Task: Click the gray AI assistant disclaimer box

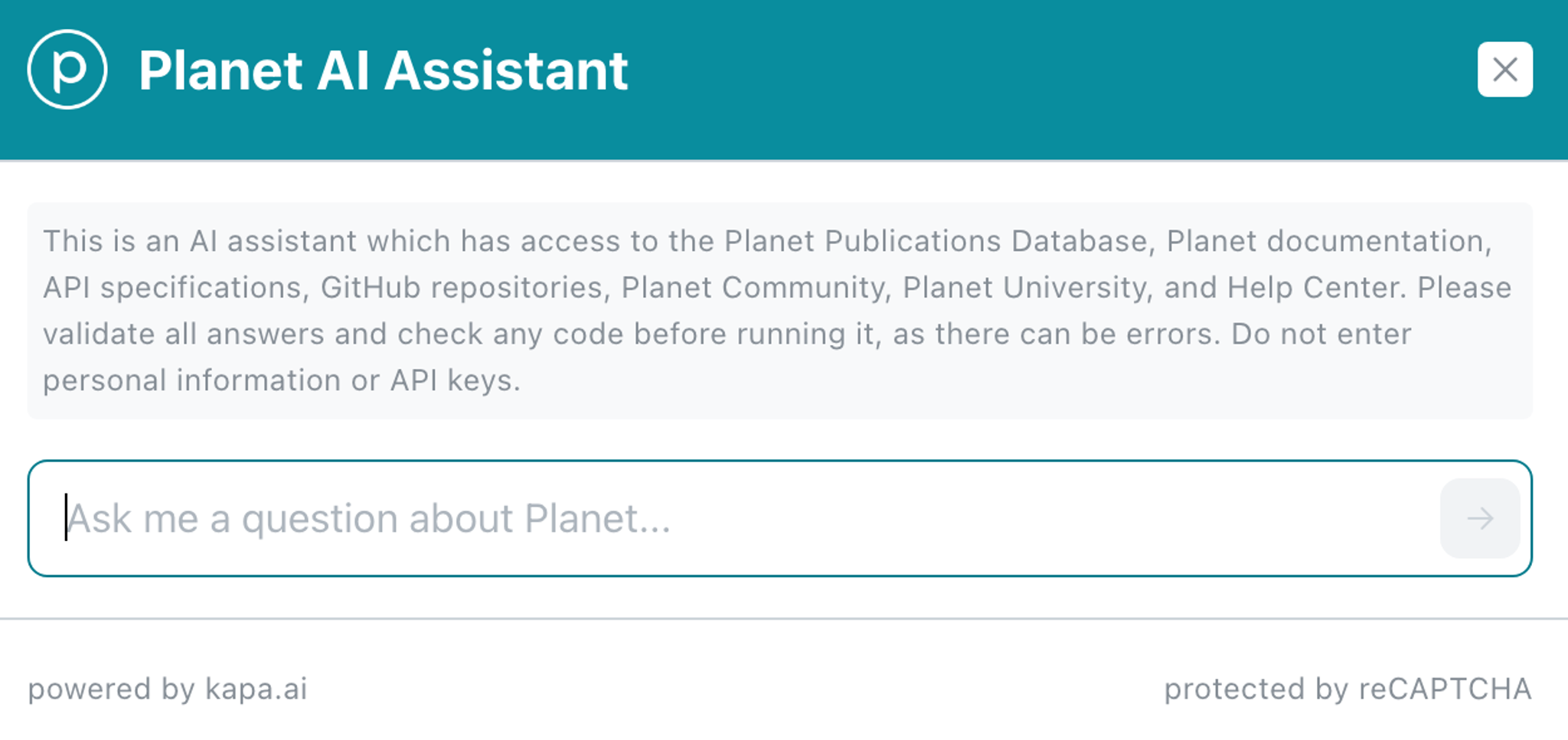Action: pos(780,310)
